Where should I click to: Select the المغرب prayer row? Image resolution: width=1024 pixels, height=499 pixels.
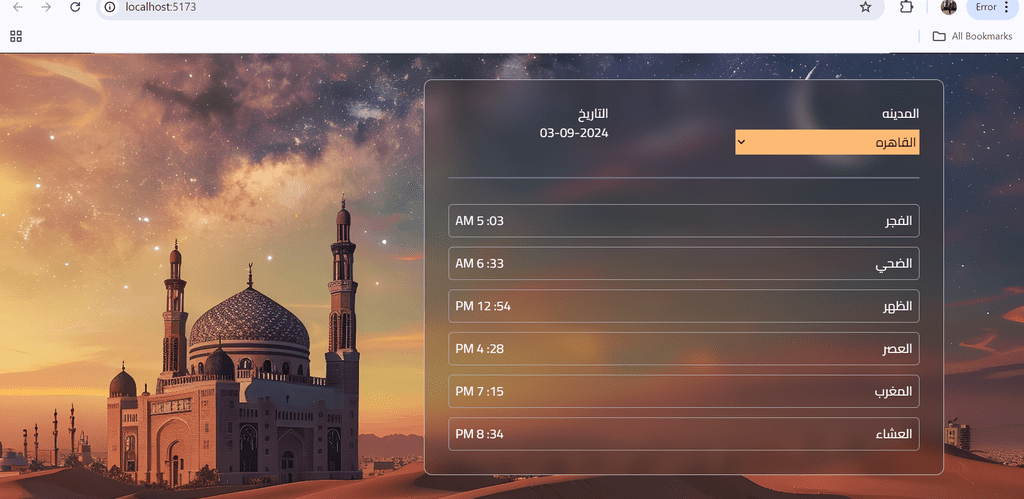[x=684, y=391]
